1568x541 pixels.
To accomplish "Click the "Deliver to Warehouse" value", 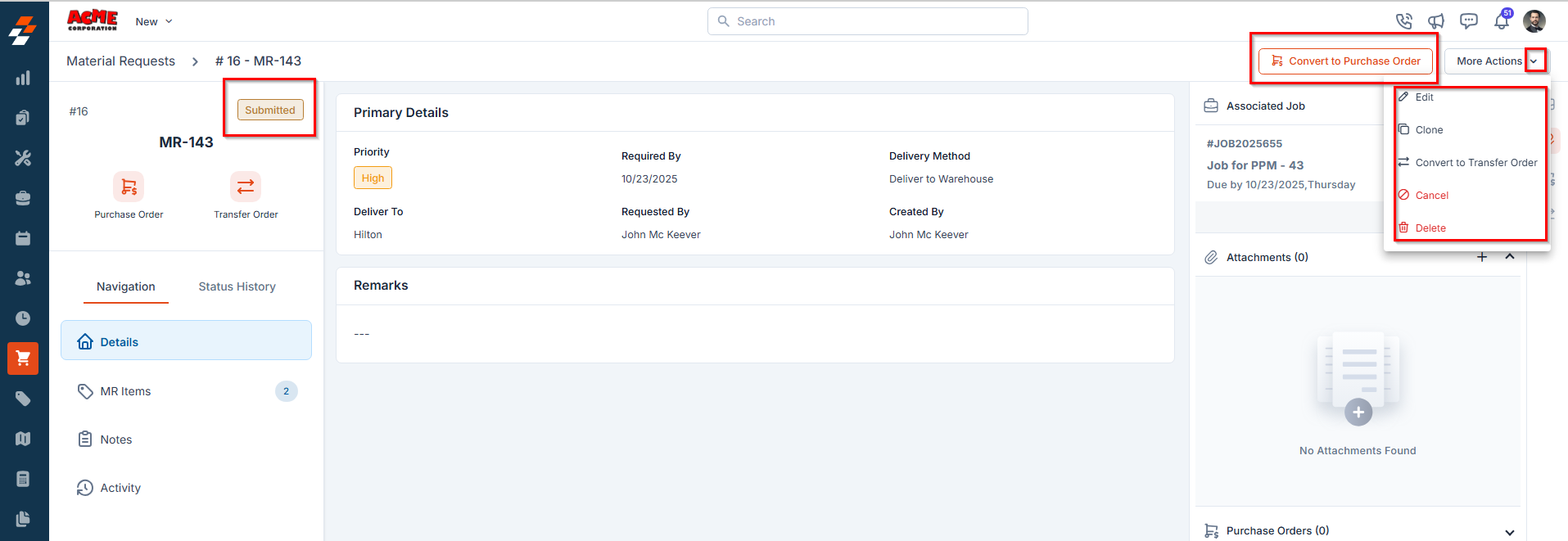I will (941, 179).
